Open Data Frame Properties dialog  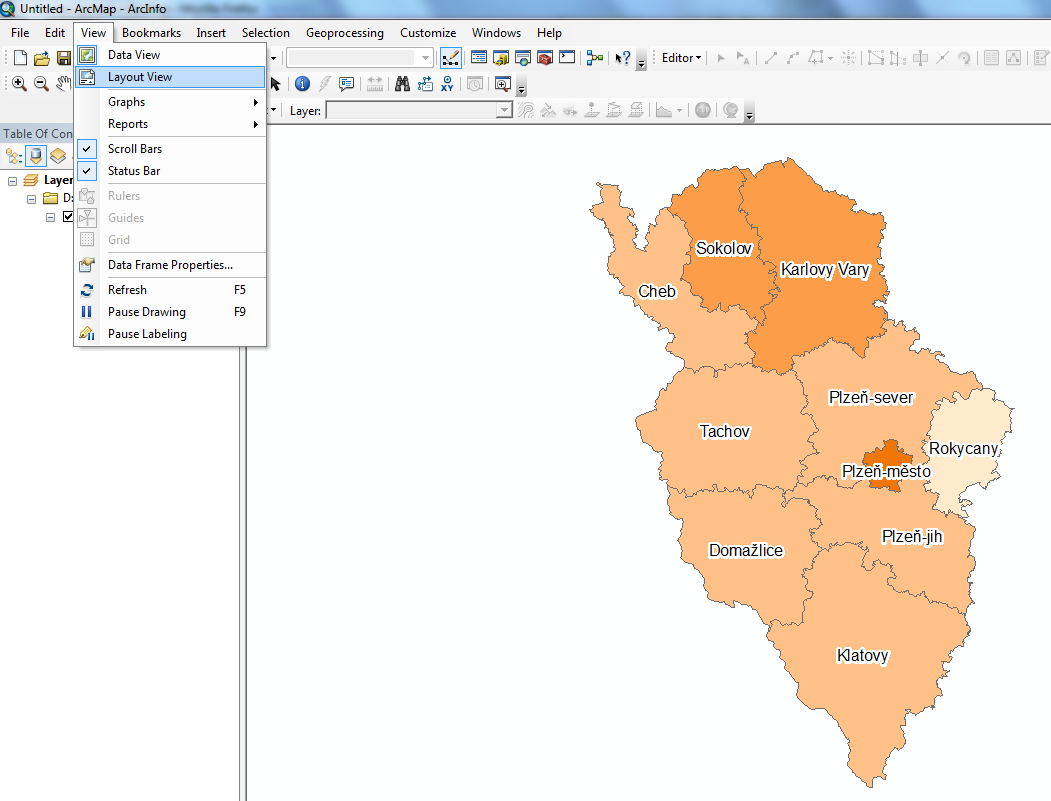[170, 265]
